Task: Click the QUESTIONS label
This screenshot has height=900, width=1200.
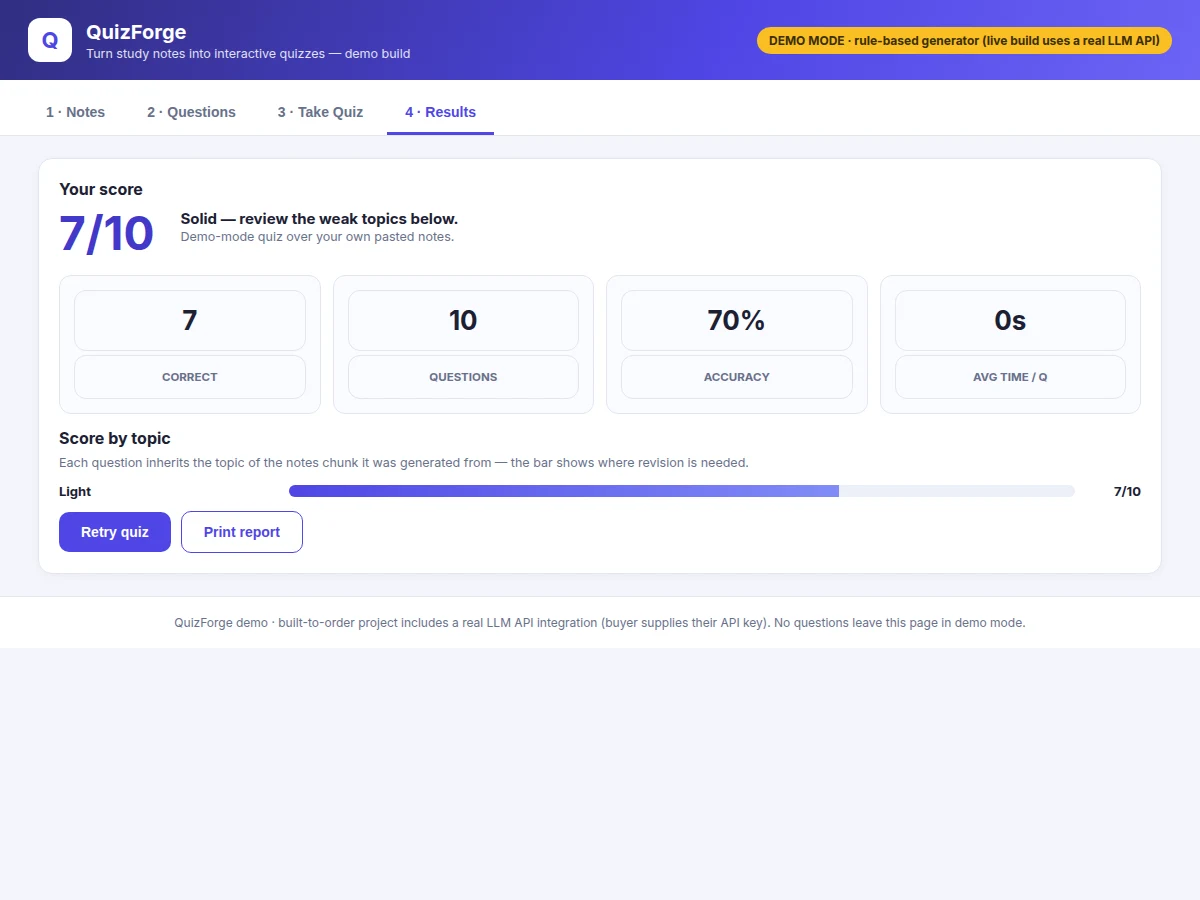Action: coord(463,377)
